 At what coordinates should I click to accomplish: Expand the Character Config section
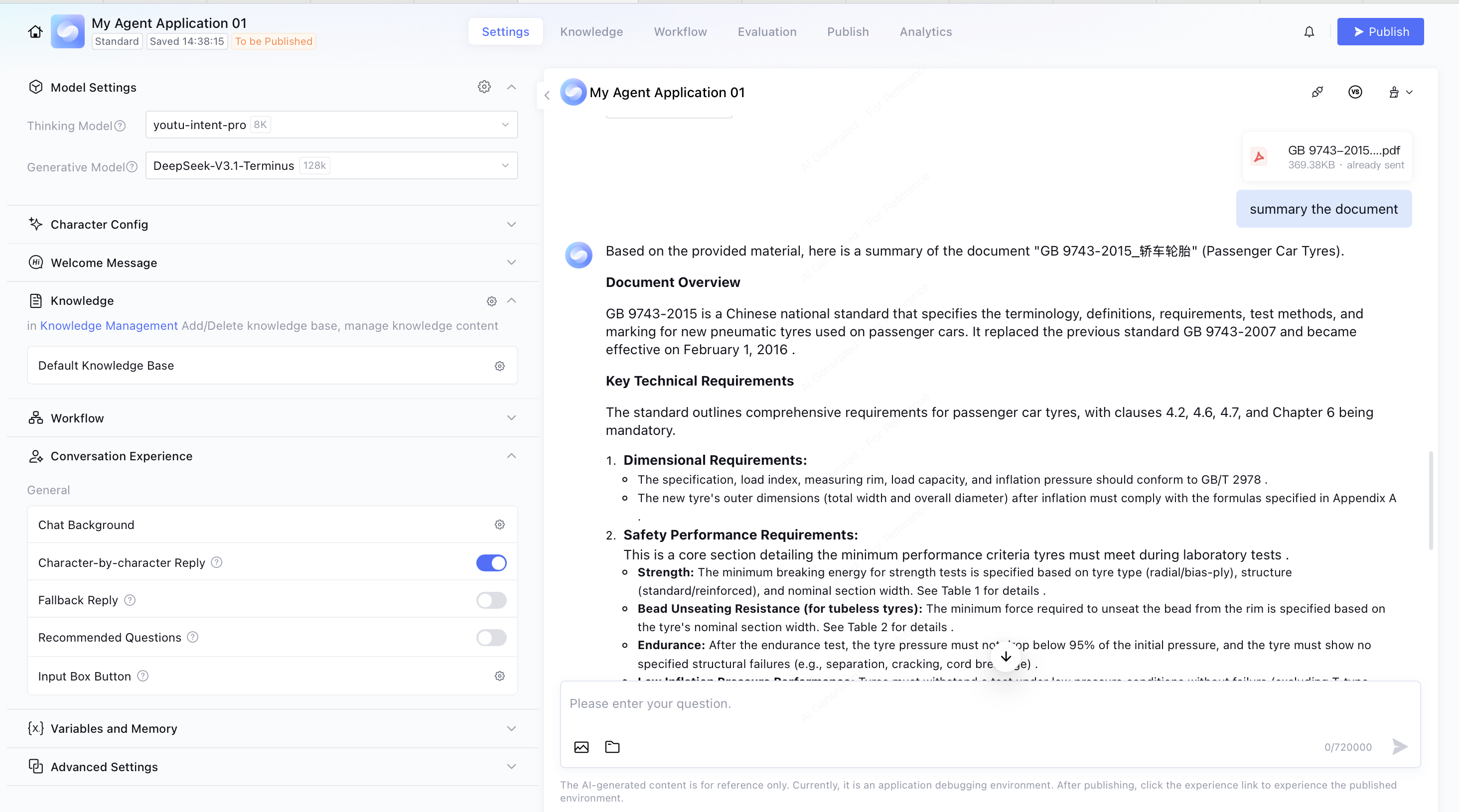272,224
